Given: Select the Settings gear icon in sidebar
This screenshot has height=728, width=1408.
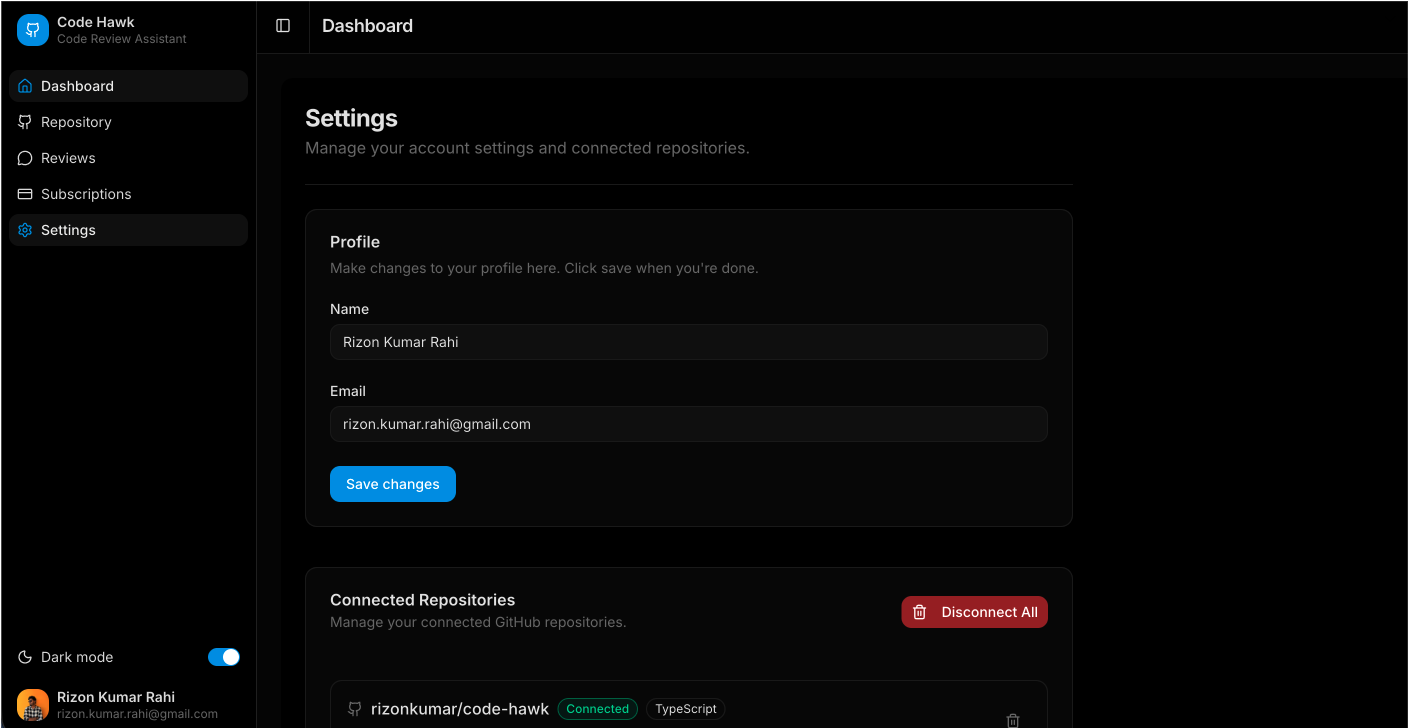Looking at the screenshot, I should pos(24,230).
